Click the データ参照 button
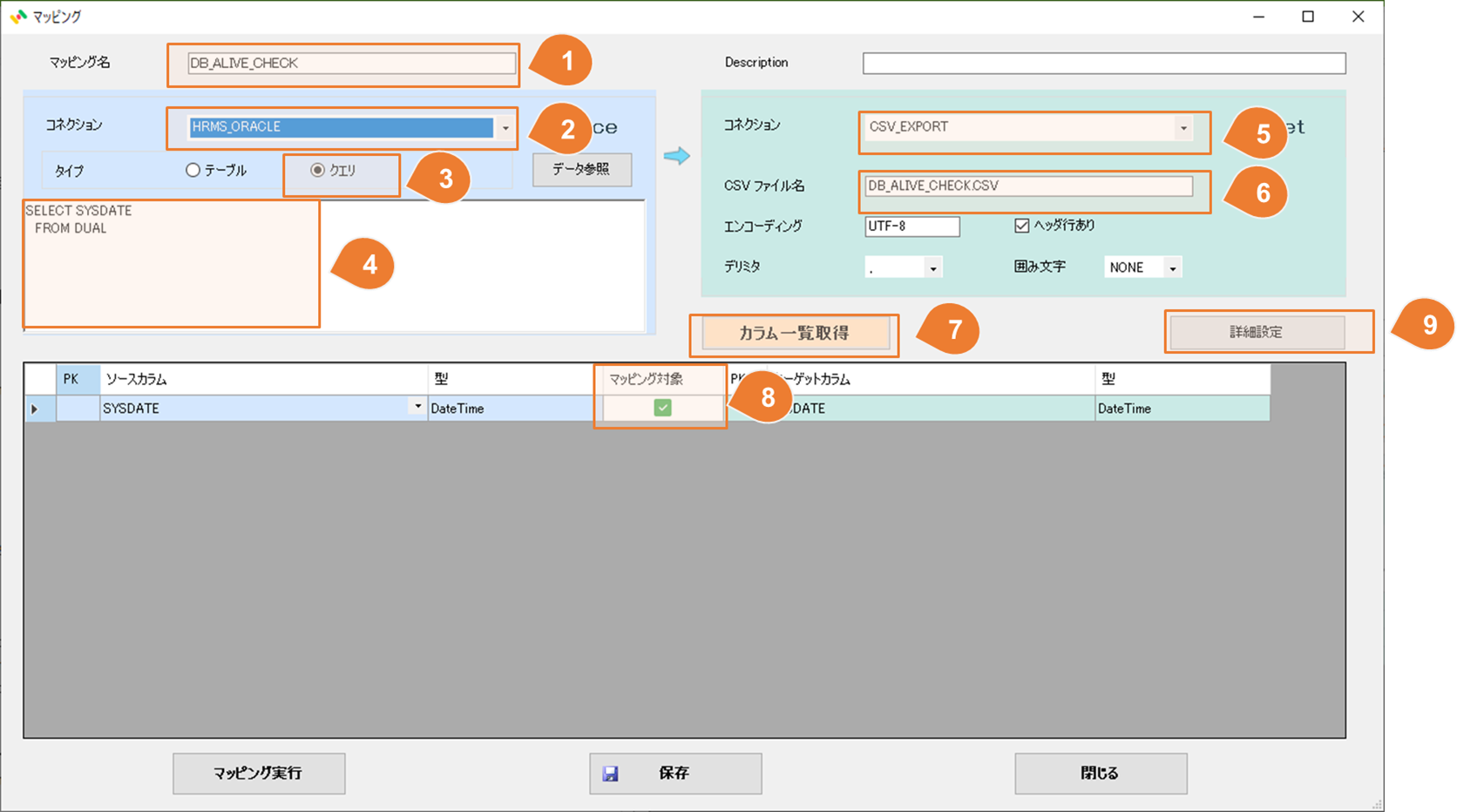Image resolution: width=1457 pixels, height=812 pixels. (582, 170)
